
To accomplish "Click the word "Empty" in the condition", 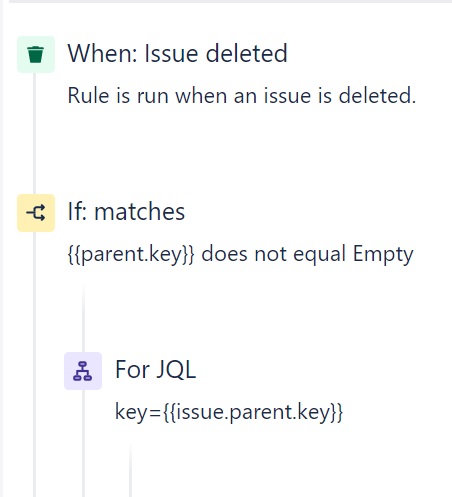I will point(383,254).
